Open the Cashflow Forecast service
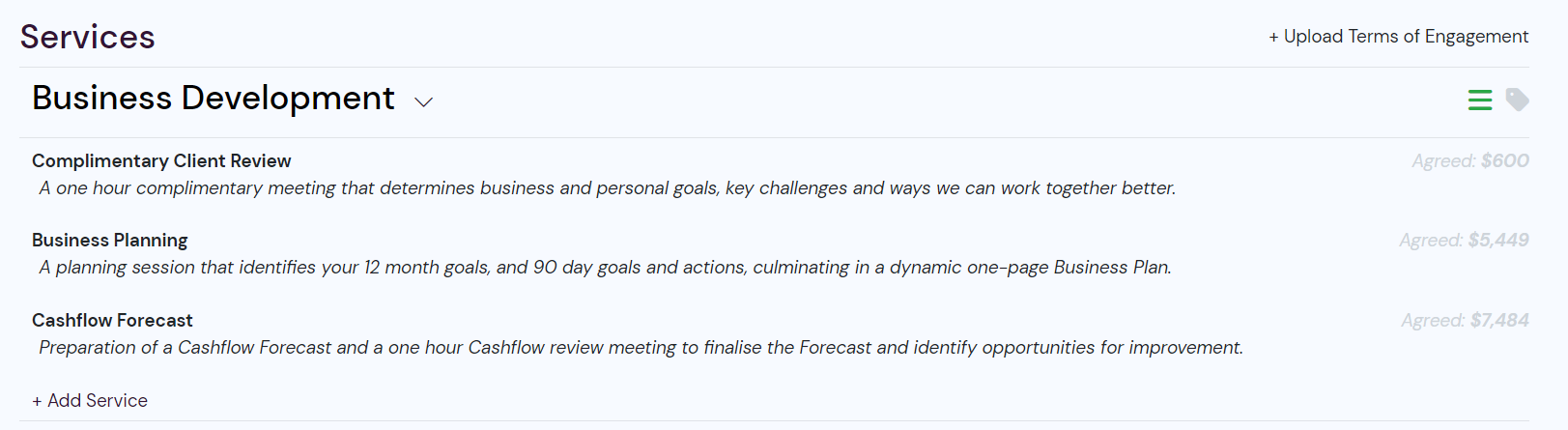The width and height of the screenshot is (1568, 430). click(112, 320)
